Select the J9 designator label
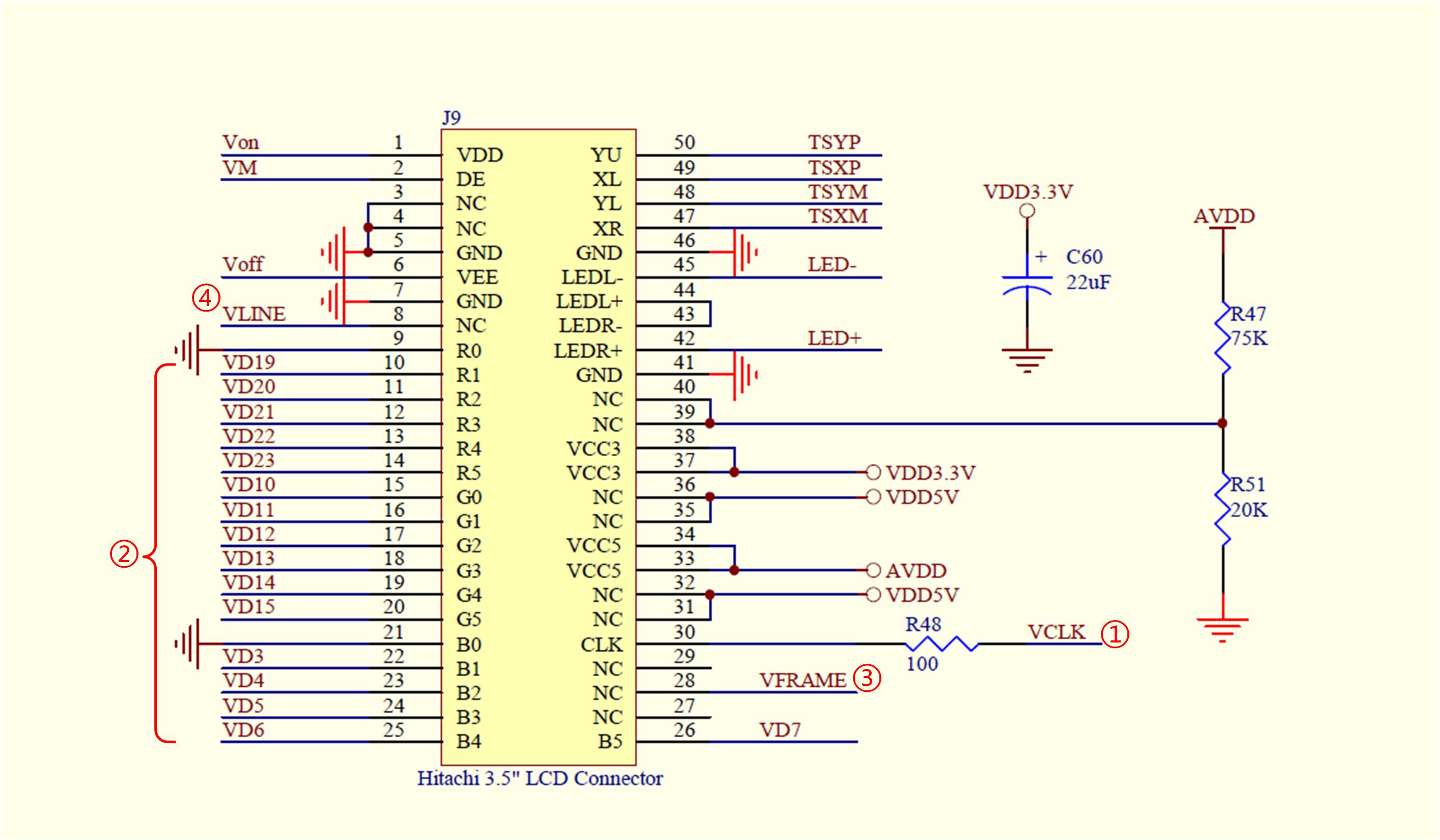 (x=452, y=118)
